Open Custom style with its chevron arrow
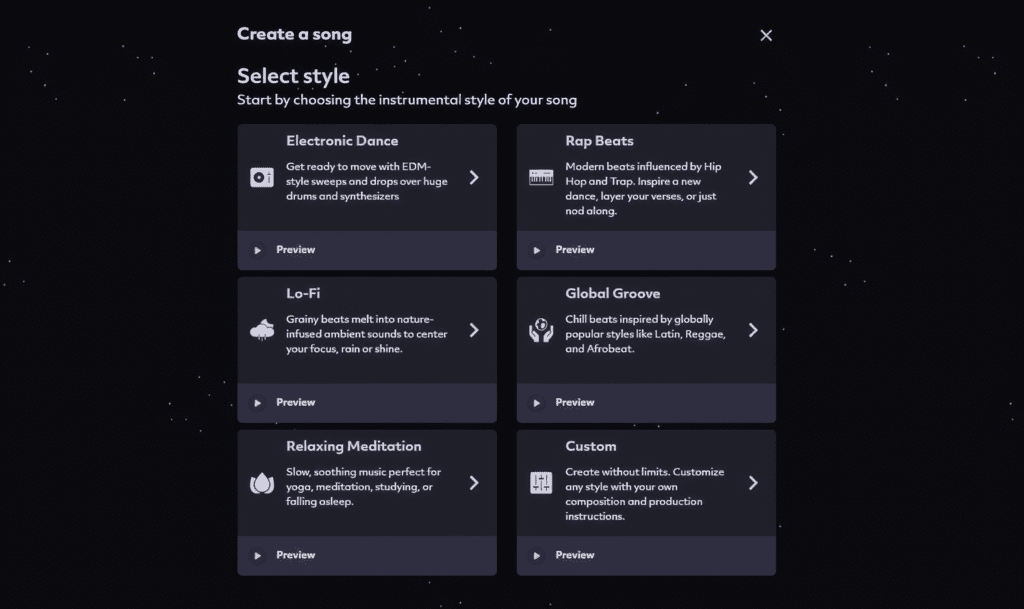Screen dimensions: 1024x609 click(x=753, y=483)
